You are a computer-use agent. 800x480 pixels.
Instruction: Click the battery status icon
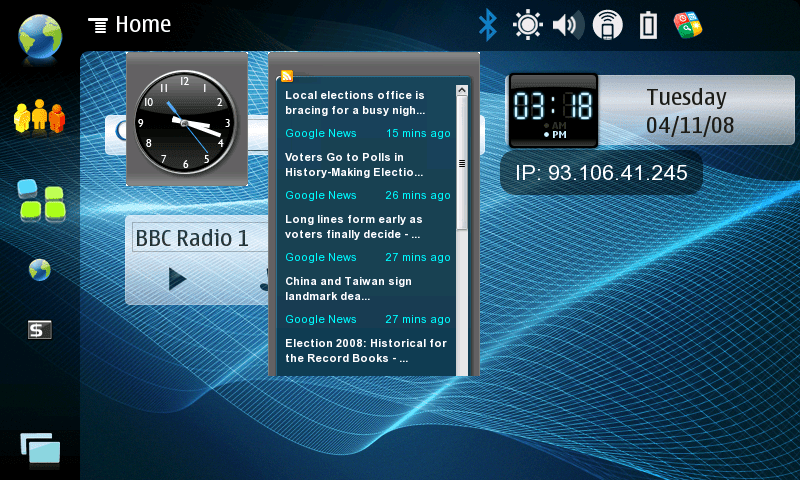pos(648,25)
